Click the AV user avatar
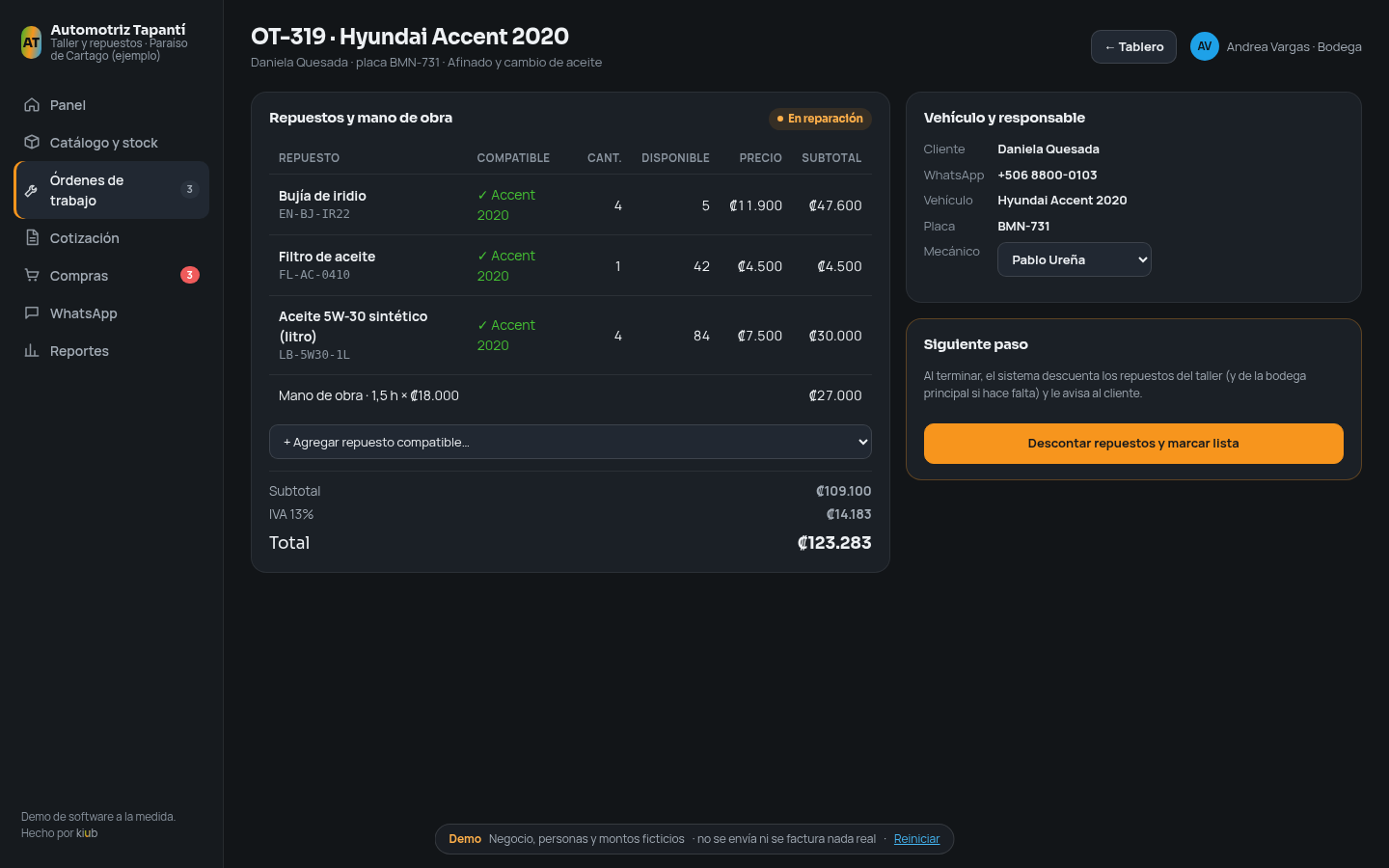 tap(1205, 46)
